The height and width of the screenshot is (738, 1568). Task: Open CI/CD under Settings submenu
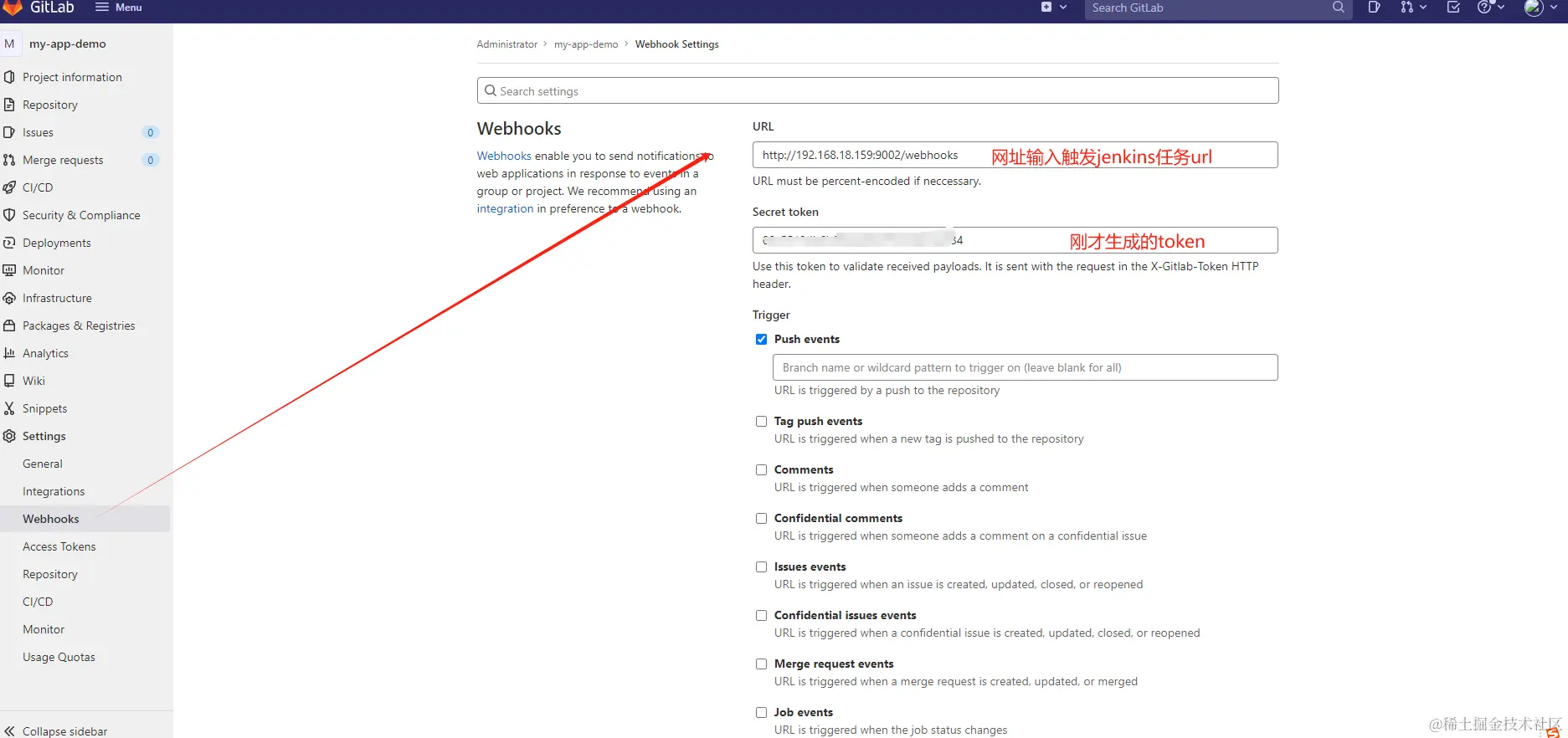coord(38,602)
